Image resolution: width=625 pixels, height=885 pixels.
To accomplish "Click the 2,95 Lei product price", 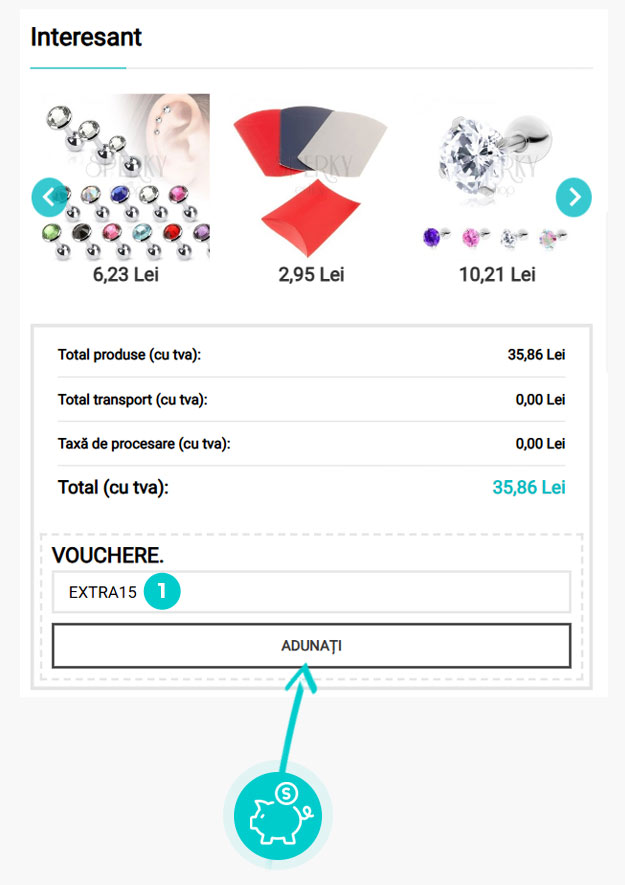I will tap(311, 274).
